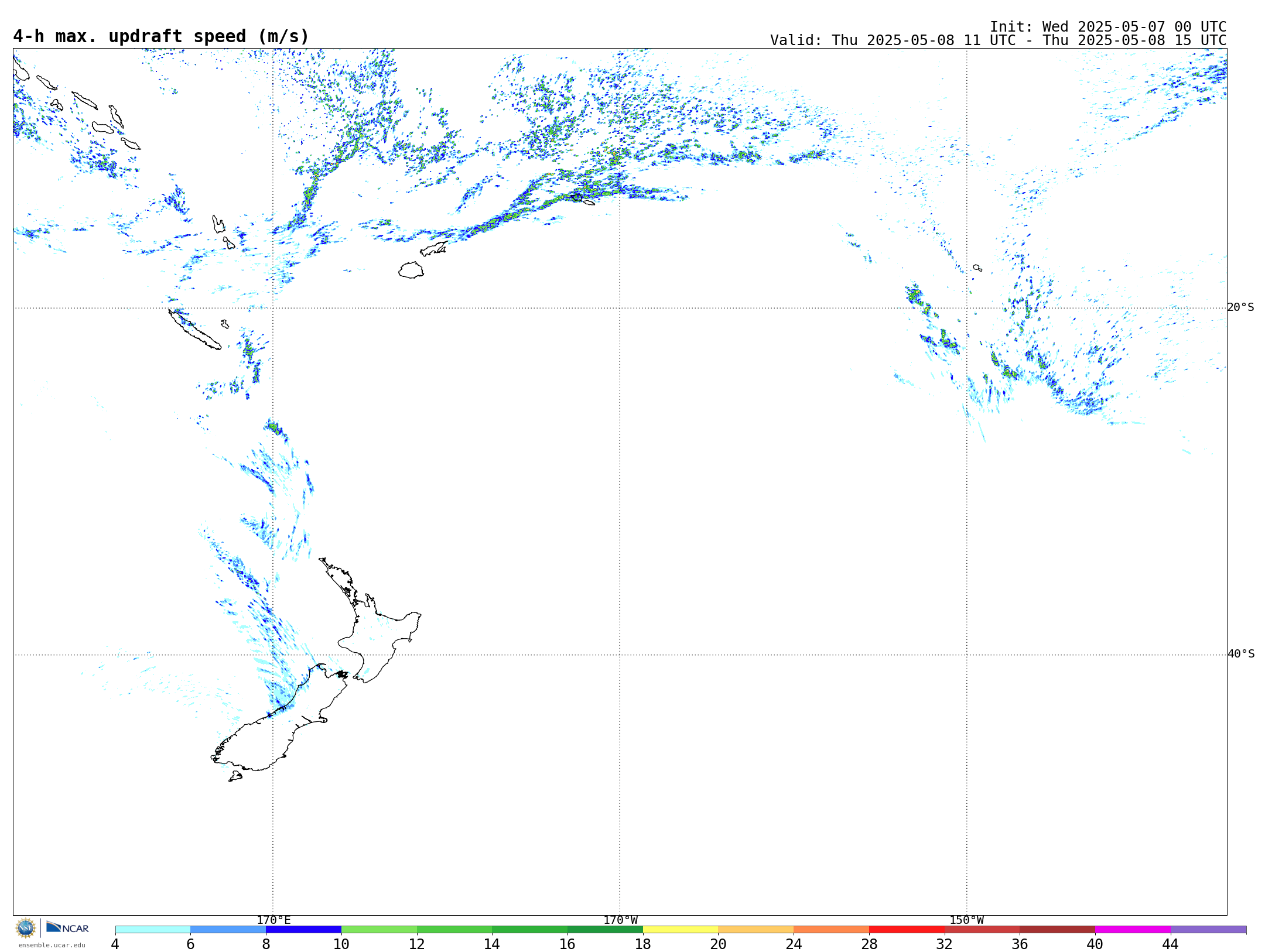This screenshot has height=952, width=1265.
Task: Click the Init: Wed 2025-05-07 00 UTC text
Action: tap(1108, 27)
